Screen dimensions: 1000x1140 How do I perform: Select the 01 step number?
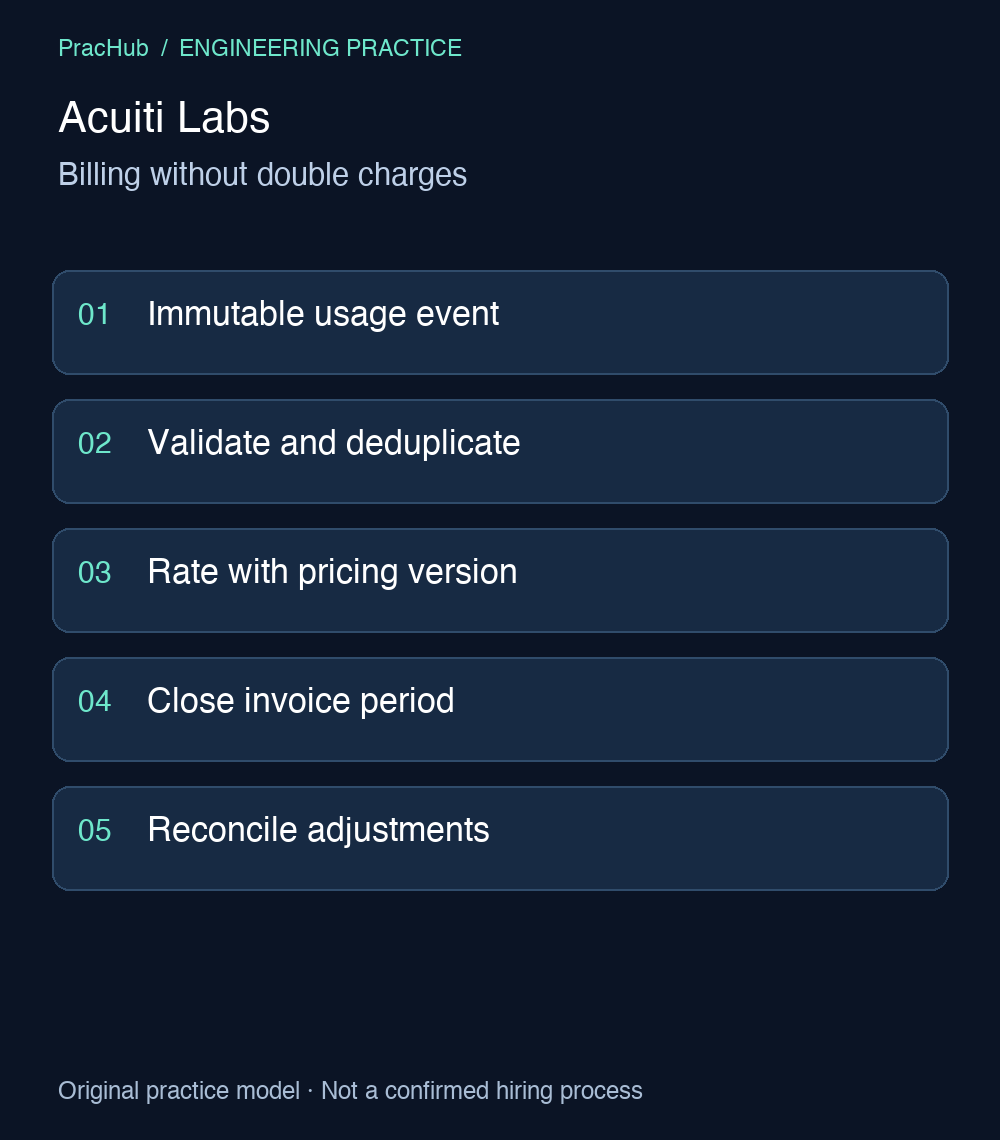pyautogui.click(x=94, y=315)
